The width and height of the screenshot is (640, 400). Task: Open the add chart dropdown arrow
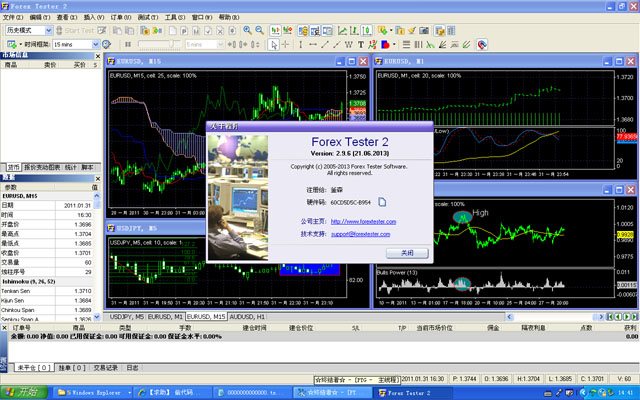(x=20, y=44)
